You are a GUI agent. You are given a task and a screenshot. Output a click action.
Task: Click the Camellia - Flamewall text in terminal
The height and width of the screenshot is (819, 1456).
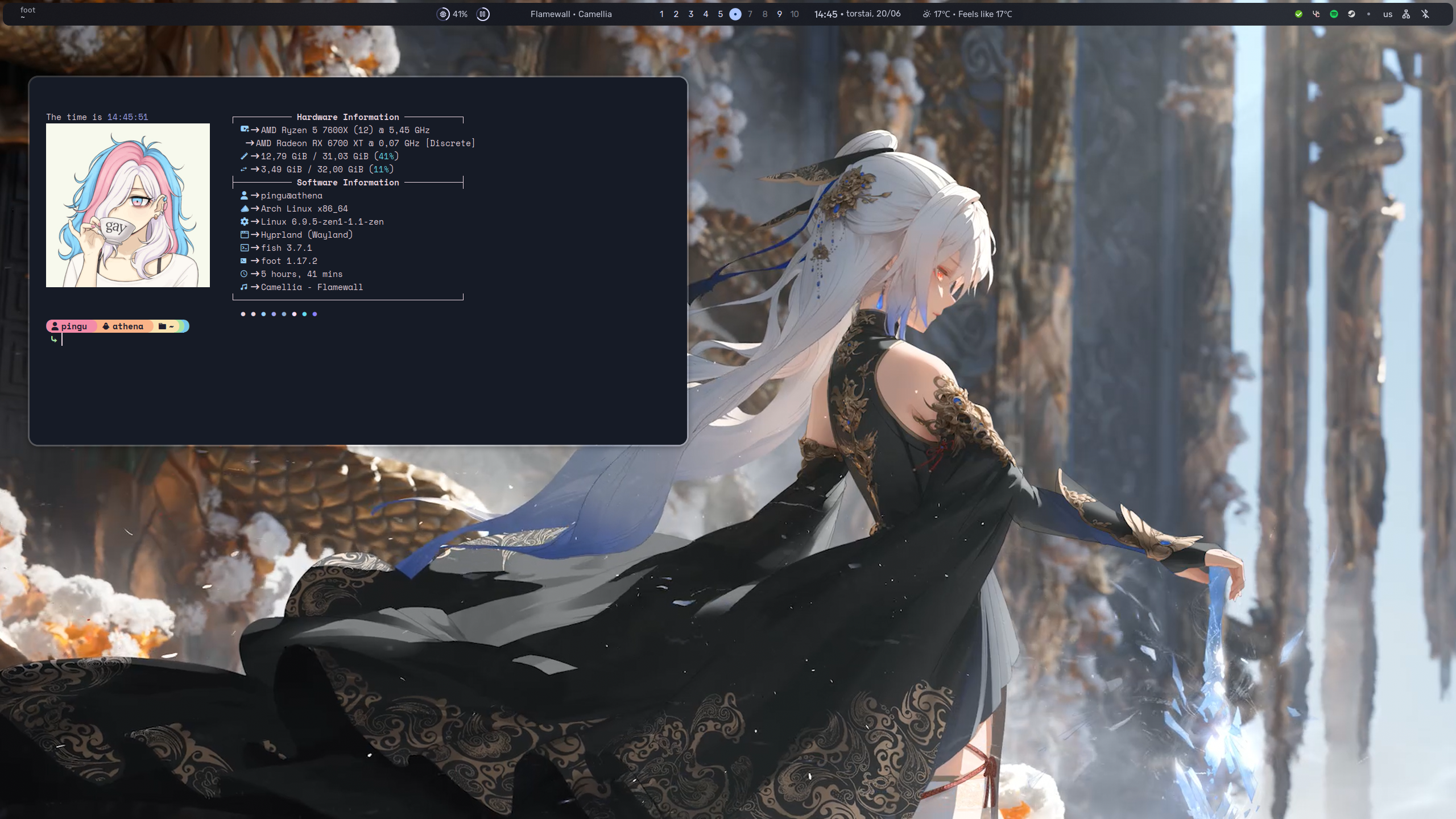click(x=312, y=287)
